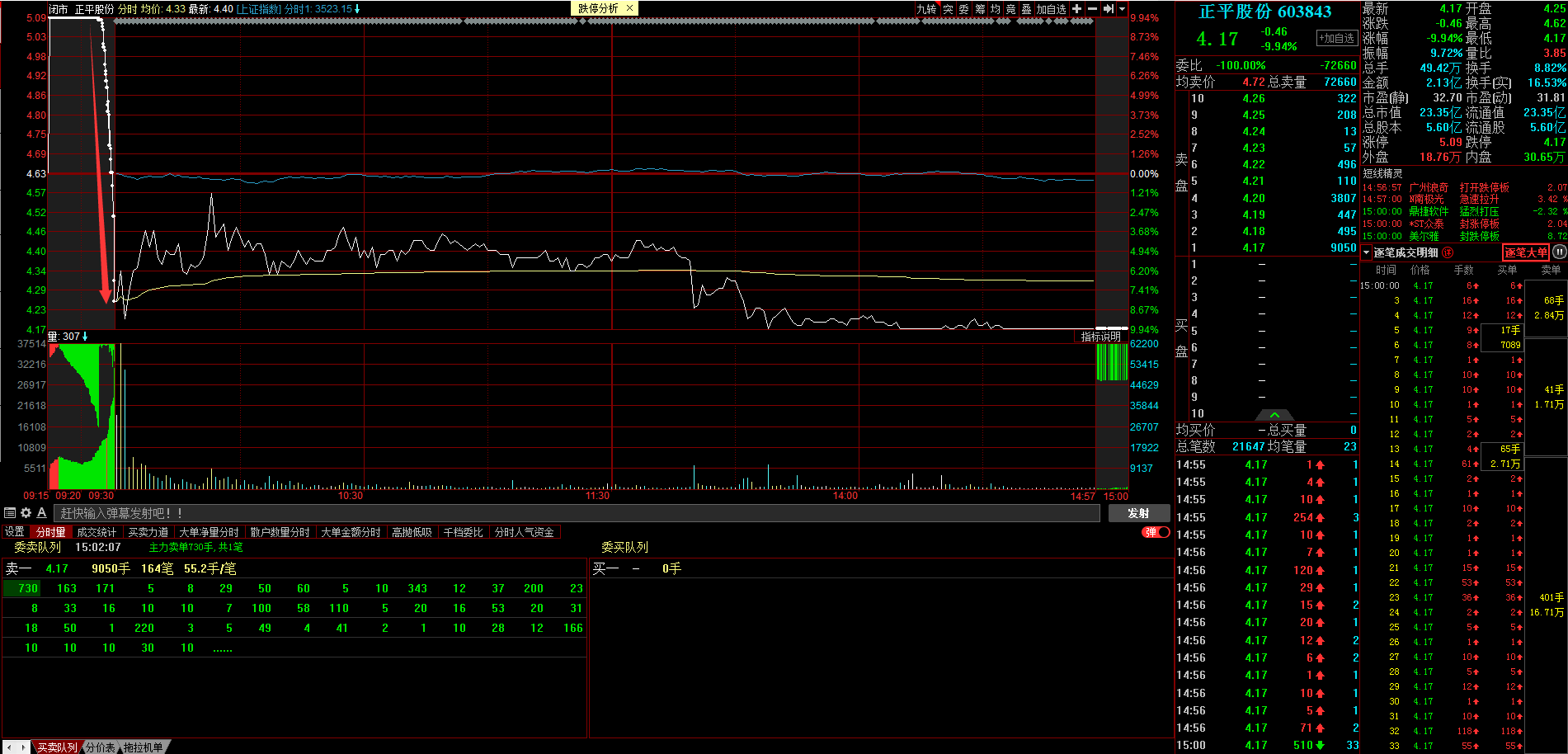
Task: Click the 突 toolbar icon
Action: pos(948,9)
